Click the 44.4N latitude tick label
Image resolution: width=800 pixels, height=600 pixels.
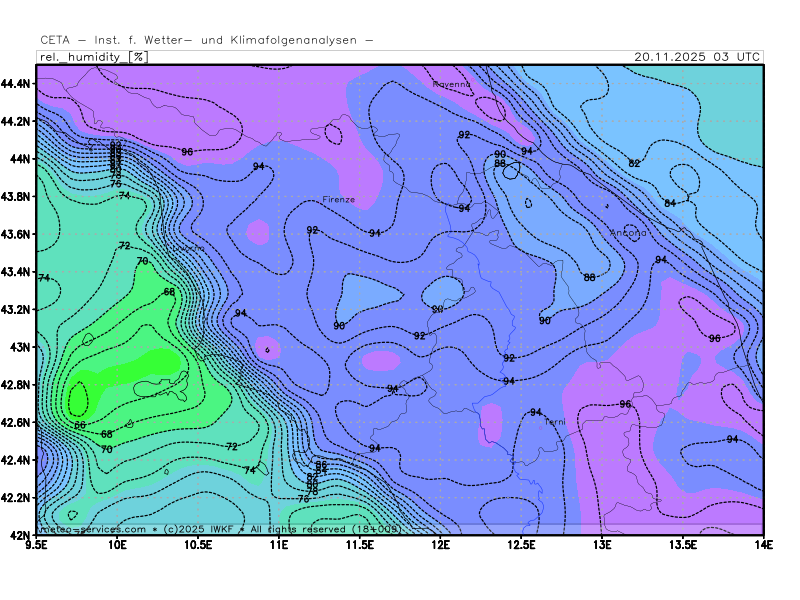tap(20, 83)
